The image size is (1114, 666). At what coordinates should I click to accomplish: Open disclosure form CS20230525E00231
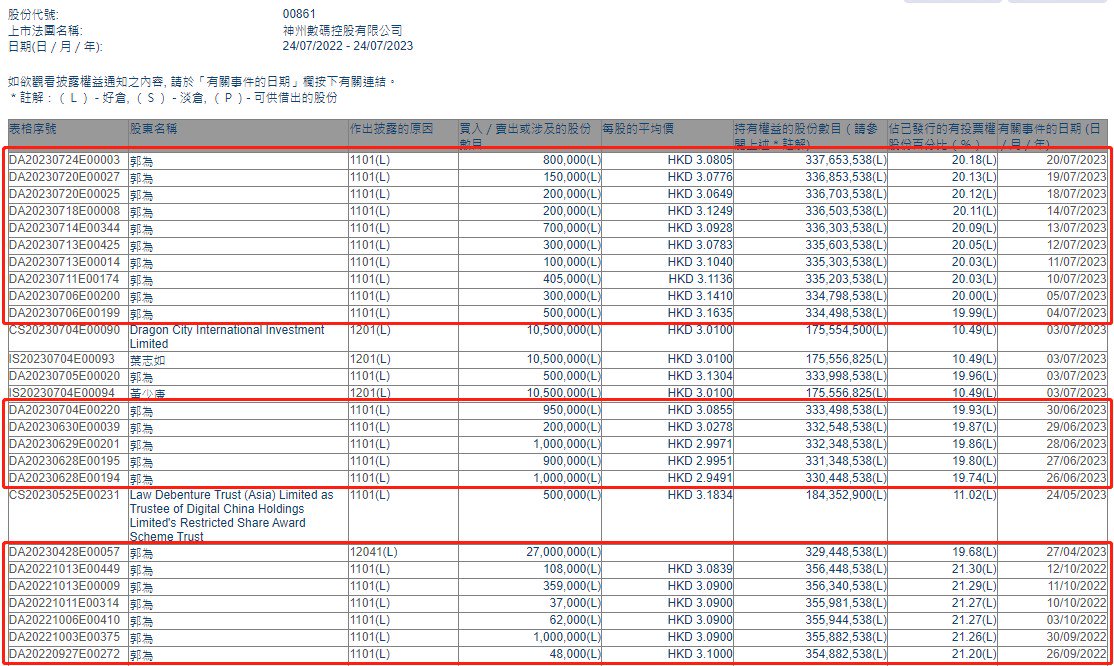point(62,493)
